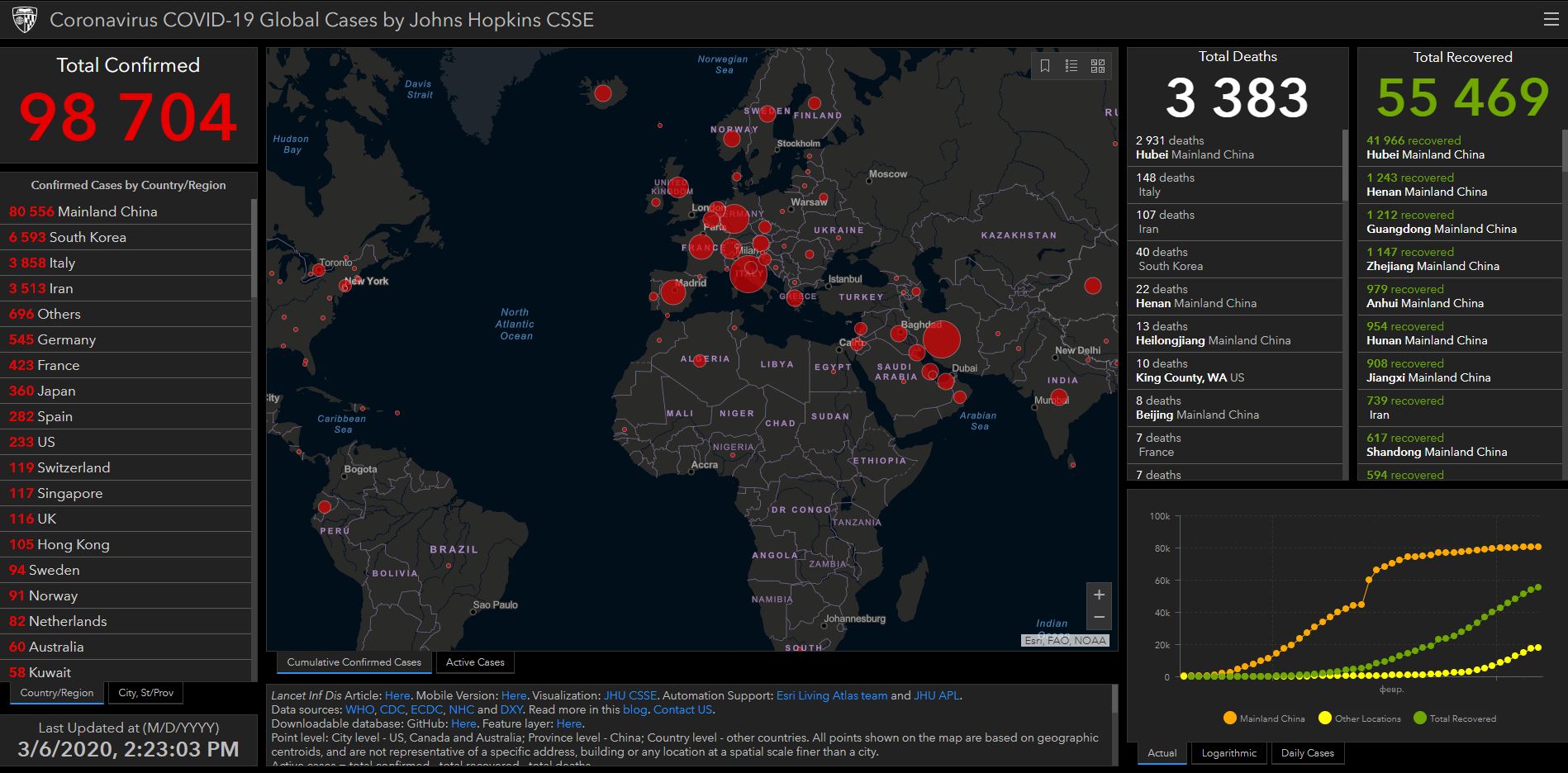Image resolution: width=1568 pixels, height=773 pixels.
Task: Open the Lancet Inf Dis Article Here link
Action: (397, 695)
